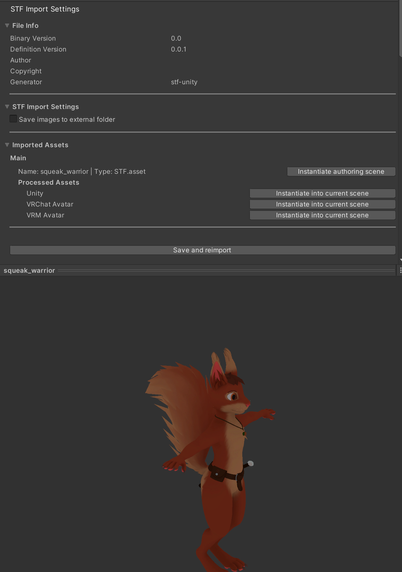This screenshot has height=572, width=402.
Task: Select Generator value stf-unity
Action: point(184,82)
